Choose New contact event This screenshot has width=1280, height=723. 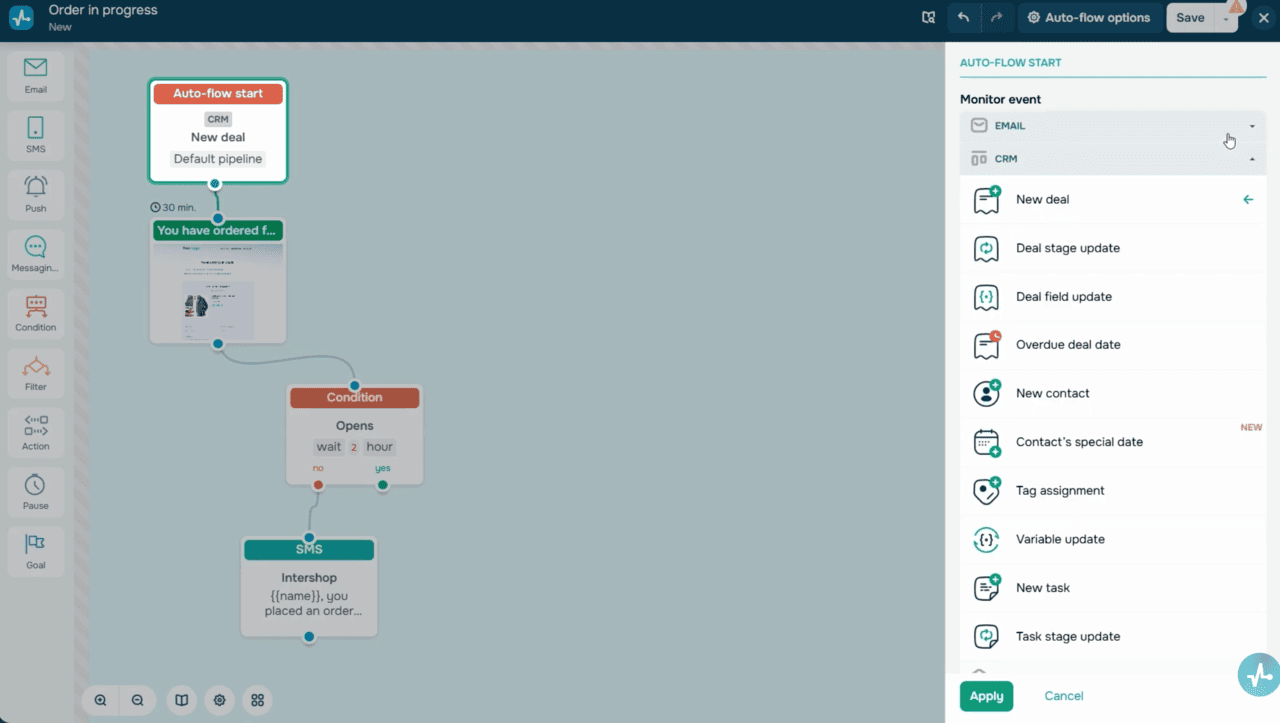pos(1113,393)
